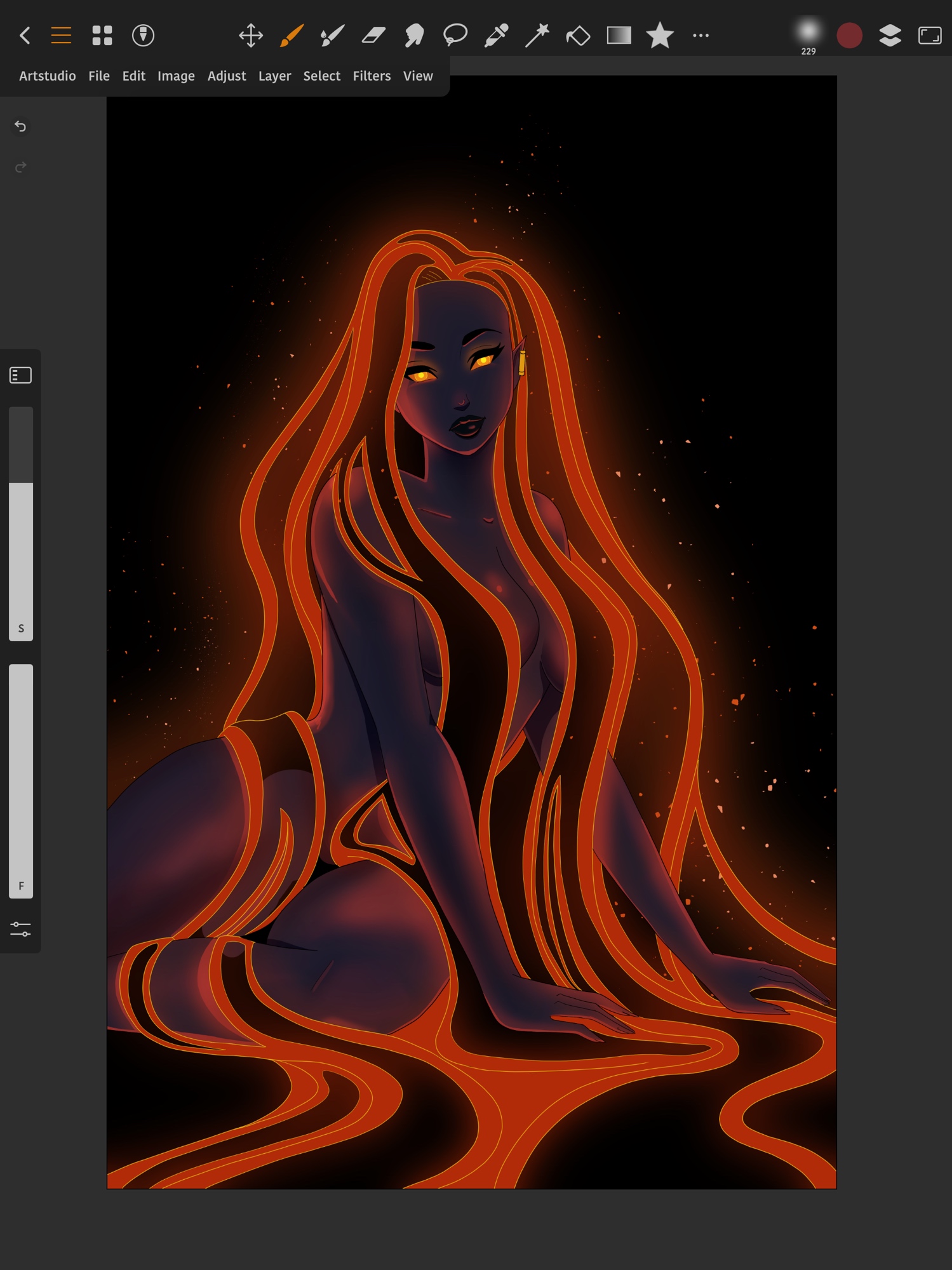Toggle the side options panel
This screenshot has width=952, height=1270.
point(20,375)
